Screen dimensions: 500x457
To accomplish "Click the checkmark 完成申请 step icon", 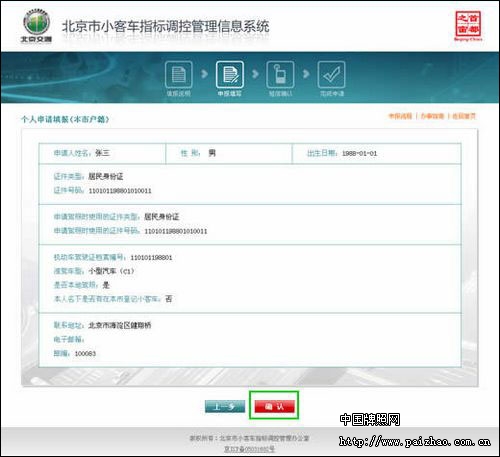I will point(331,75).
